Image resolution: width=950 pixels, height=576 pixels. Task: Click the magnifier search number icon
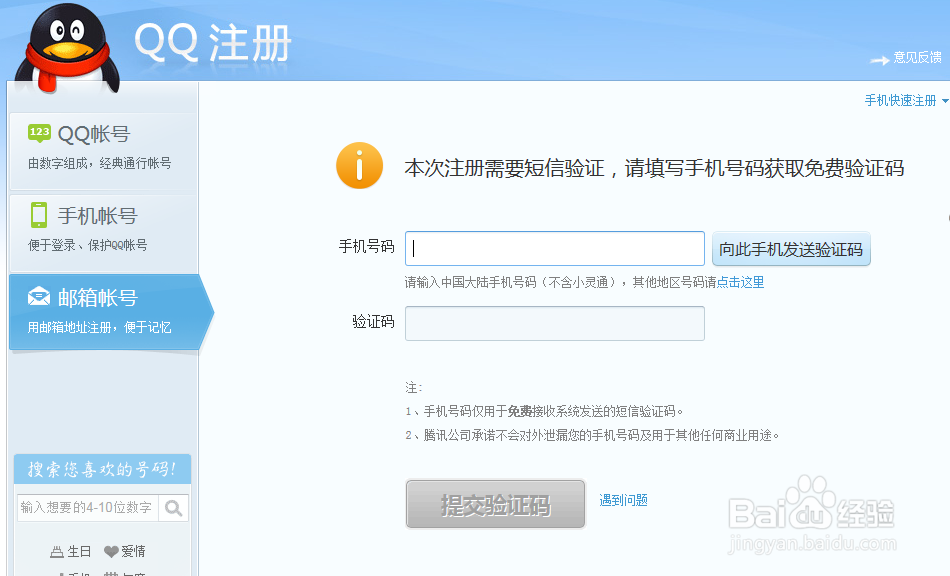[173, 508]
